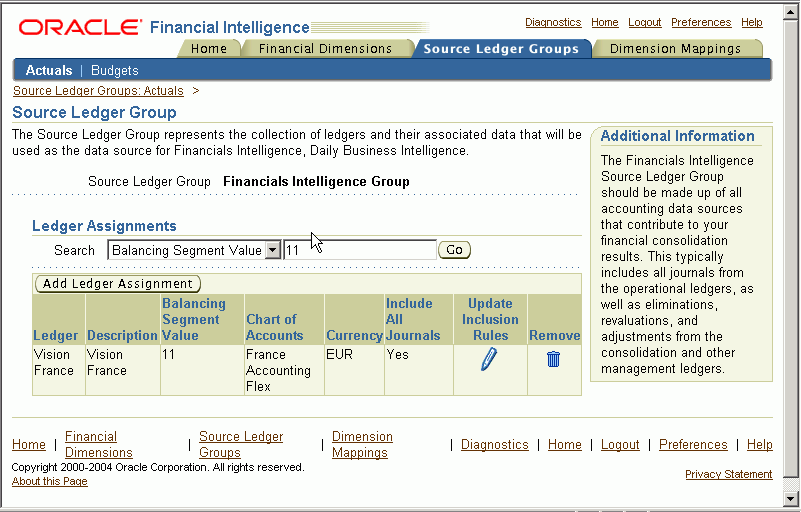Click the pencil Update Inclusion Rules icon
Viewport: 801px width, 512px height.
489,359
